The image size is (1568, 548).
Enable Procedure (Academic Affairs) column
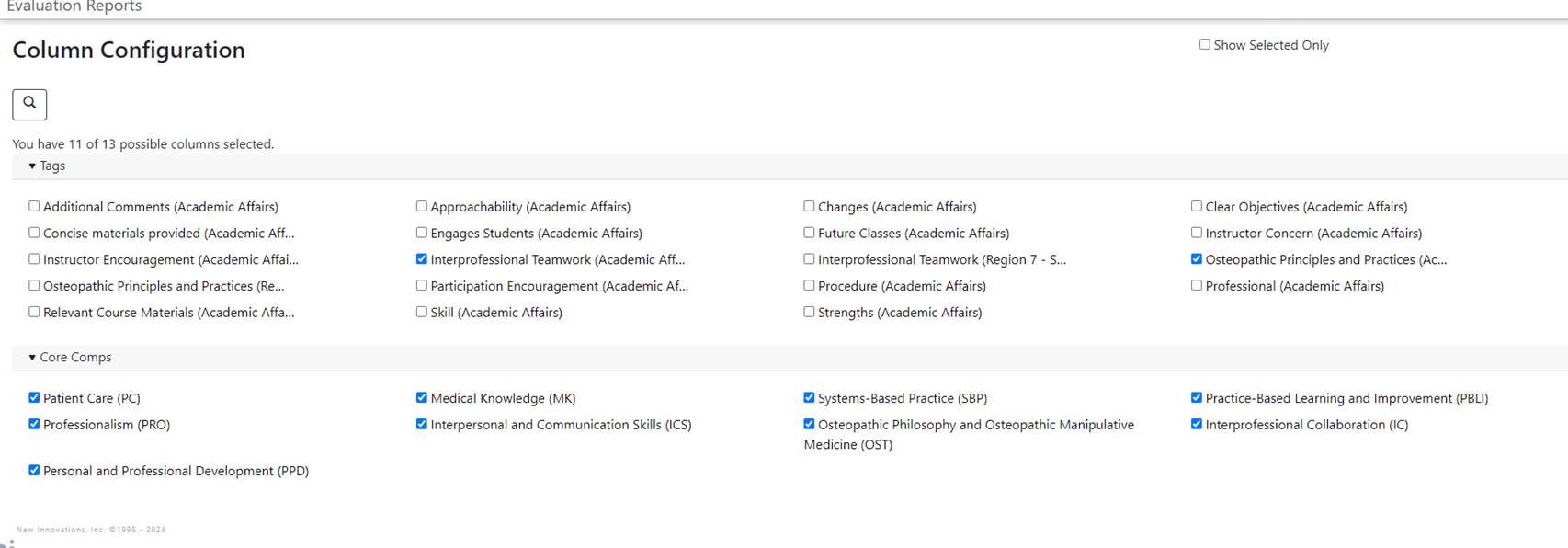pyautogui.click(x=809, y=286)
